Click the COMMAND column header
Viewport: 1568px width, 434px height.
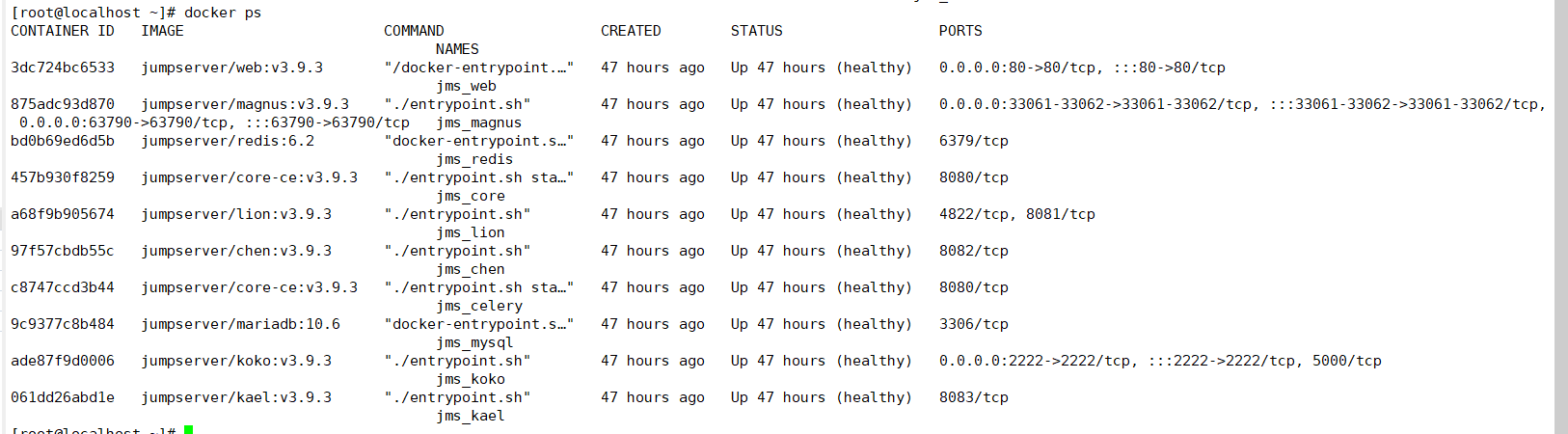coord(414,31)
